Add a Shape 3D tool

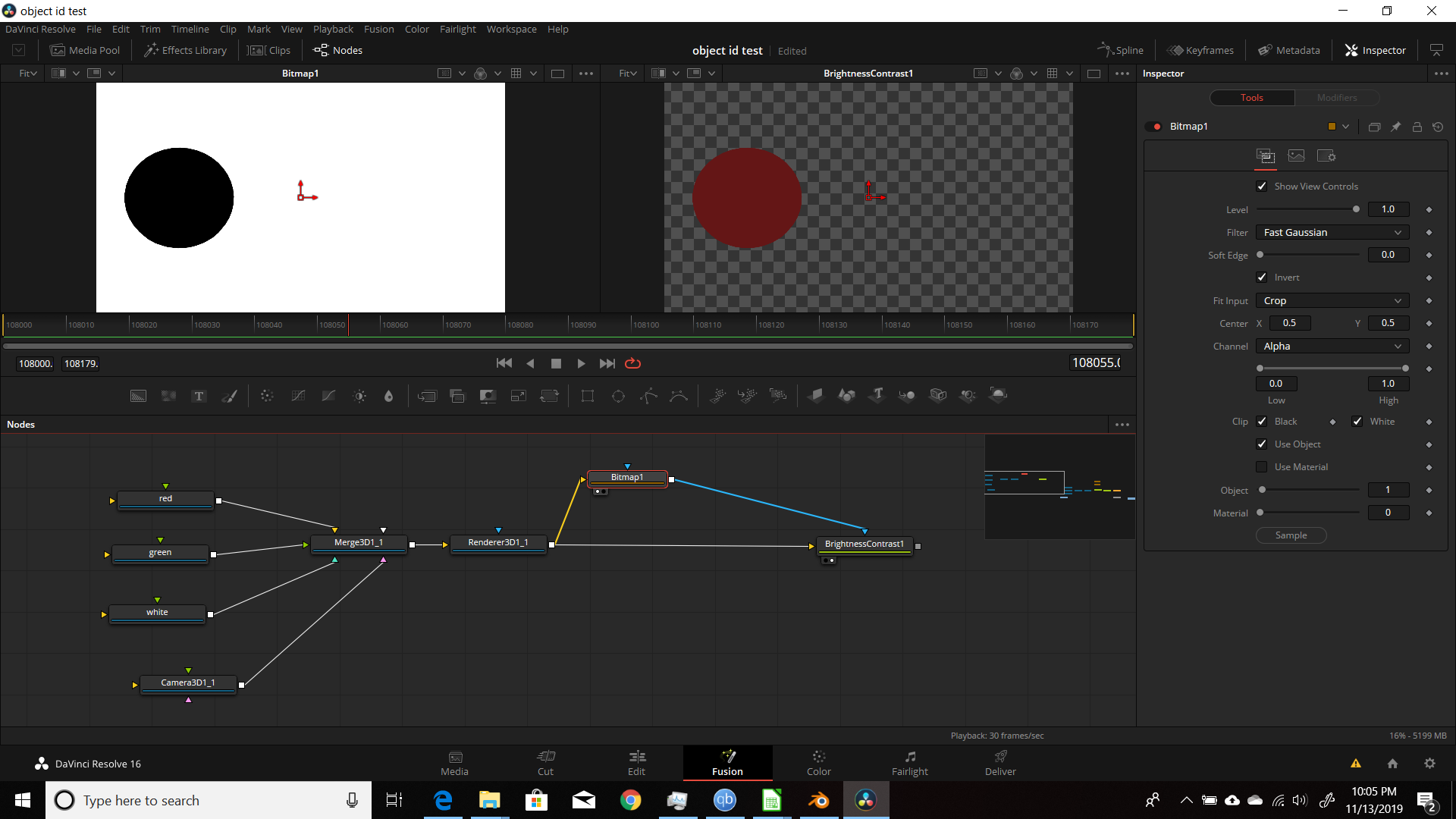pyautogui.click(x=846, y=395)
